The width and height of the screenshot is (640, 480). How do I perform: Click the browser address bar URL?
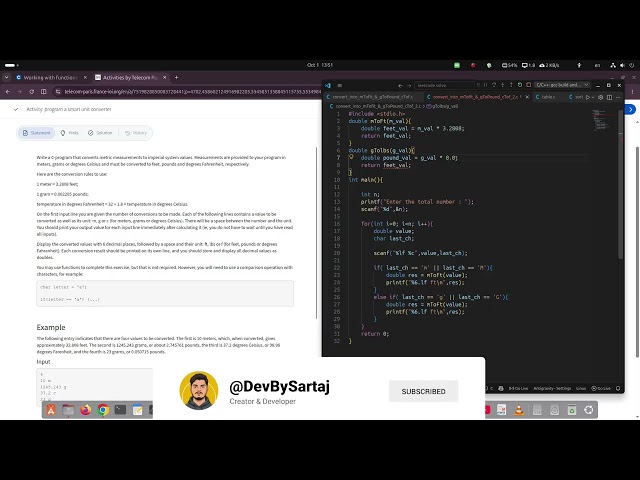pyautogui.click(x=192, y=92)
